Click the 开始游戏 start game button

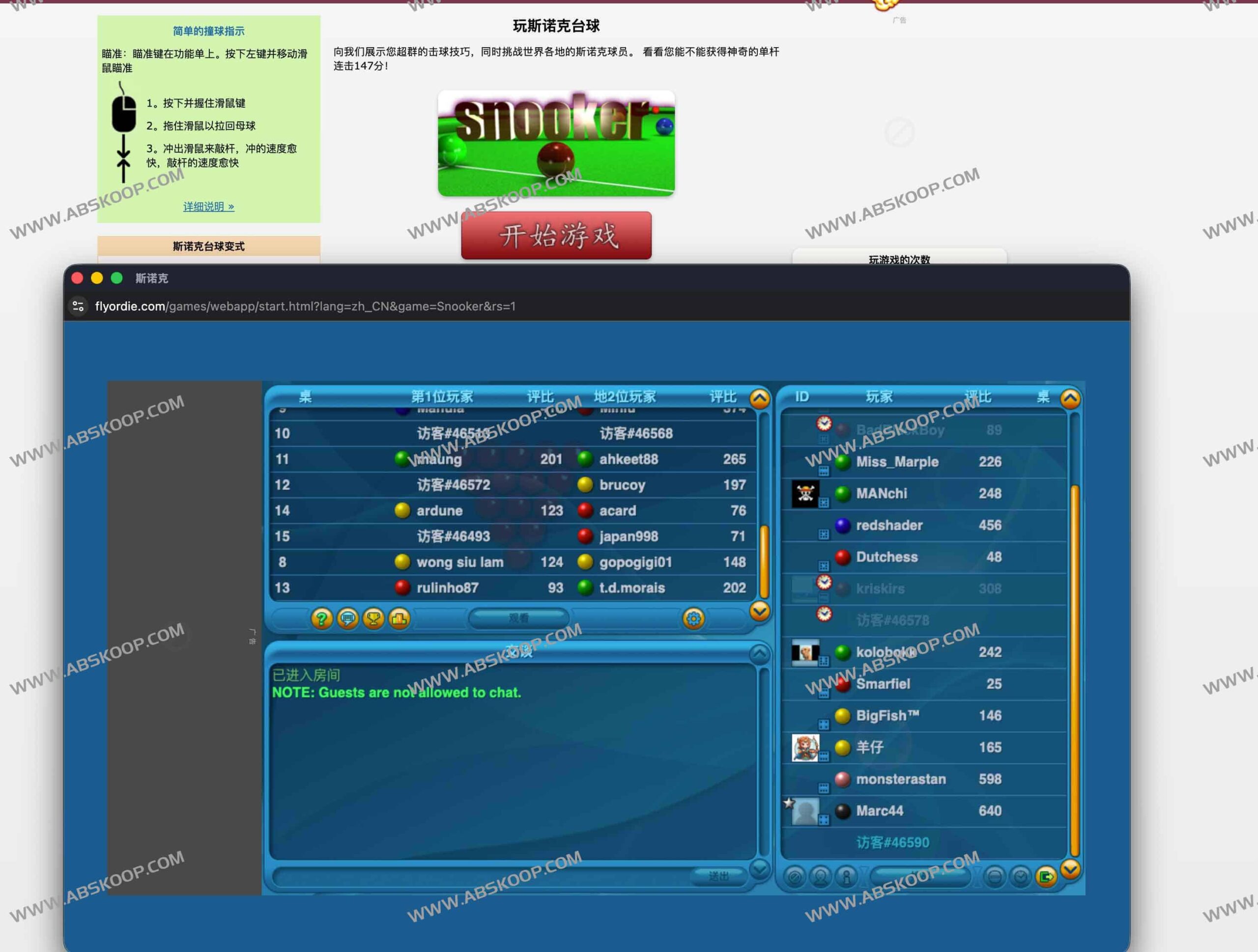[556, 235]
